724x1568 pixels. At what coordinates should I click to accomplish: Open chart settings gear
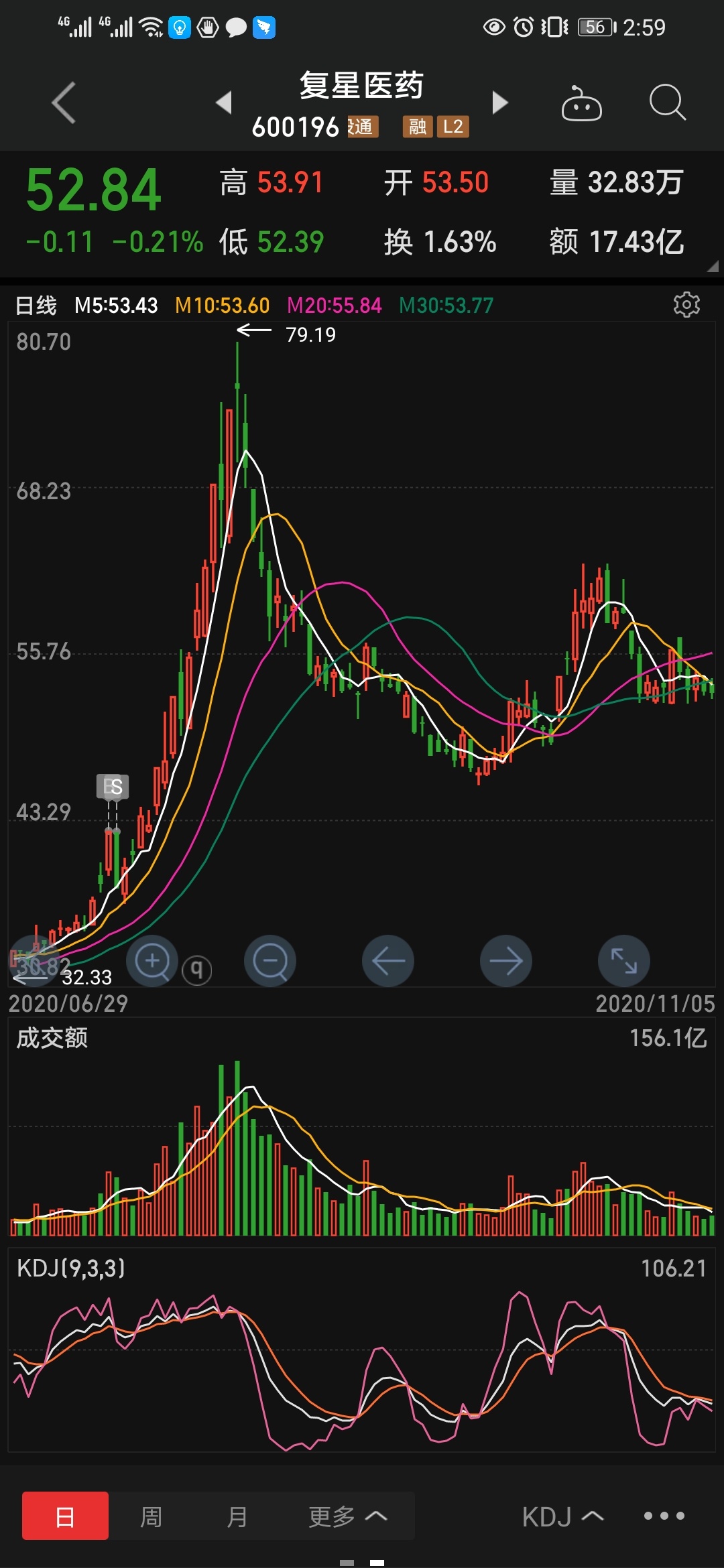tap(686, 305)
